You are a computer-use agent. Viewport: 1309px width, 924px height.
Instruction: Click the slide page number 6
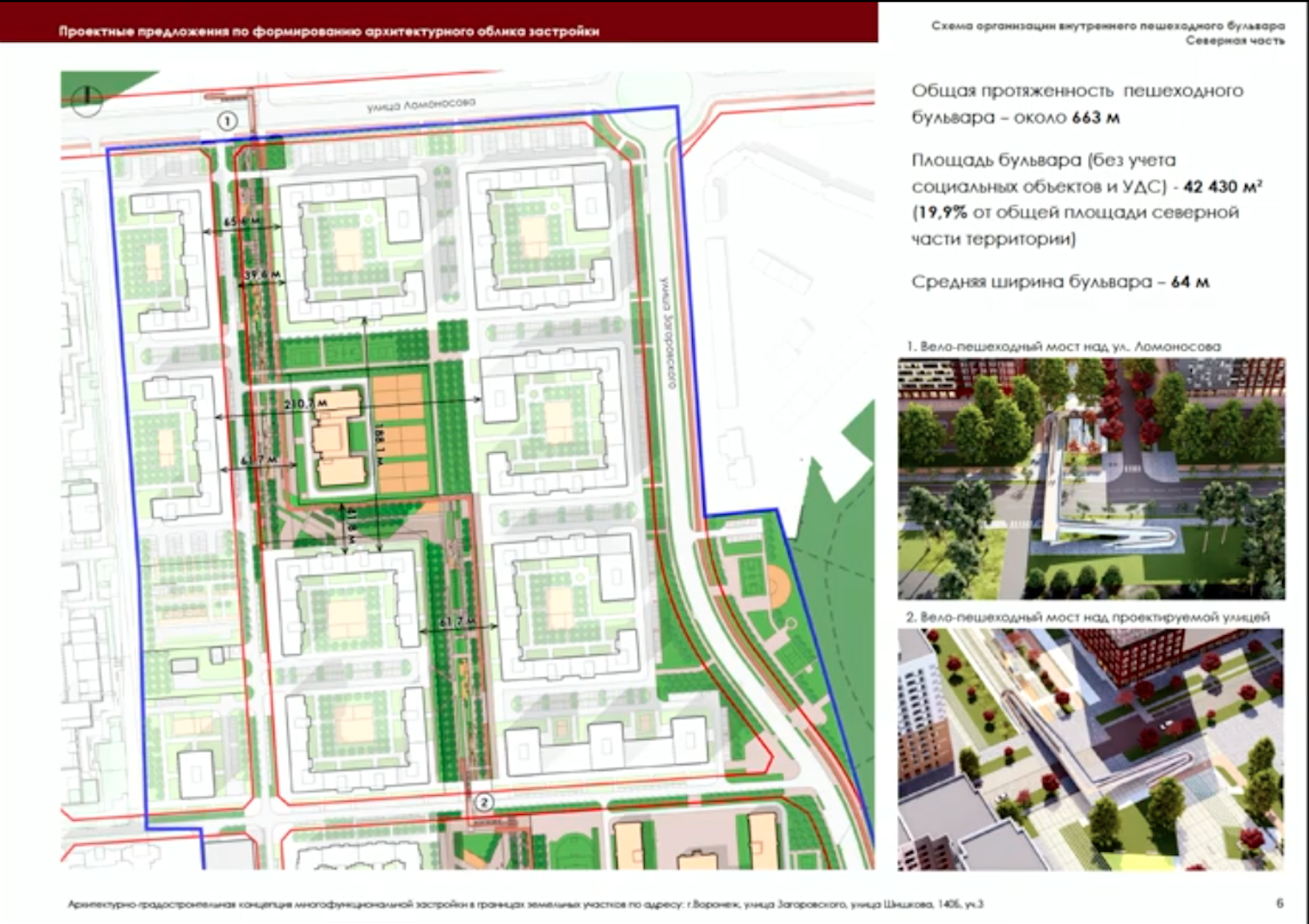pos(1279,904)
